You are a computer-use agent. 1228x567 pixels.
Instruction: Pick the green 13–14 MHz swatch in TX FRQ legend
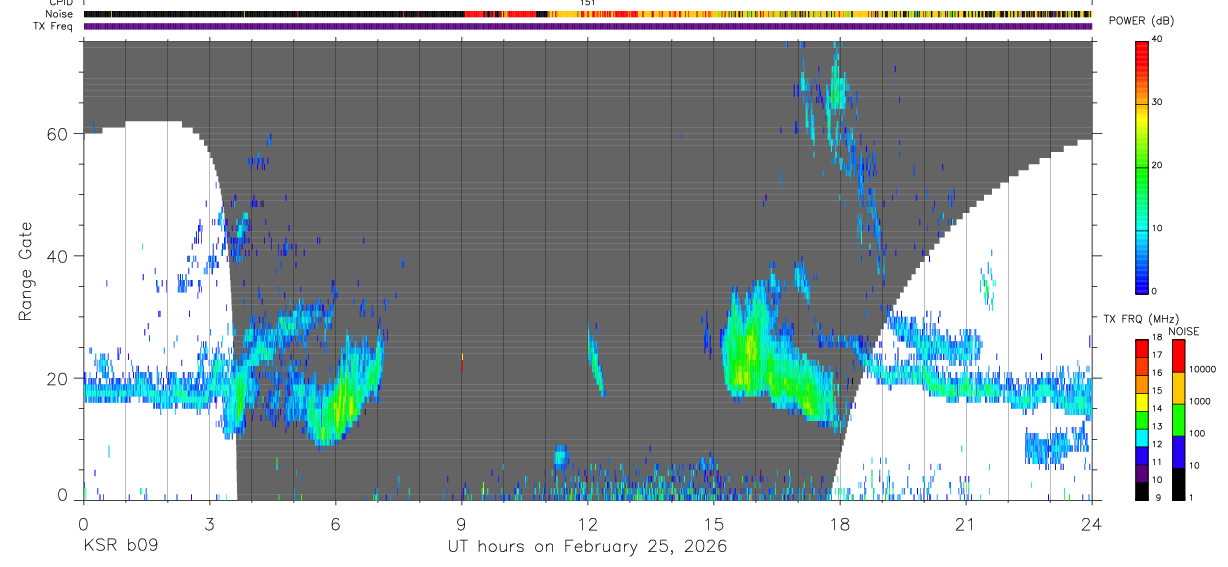(x=1141, y=419)
